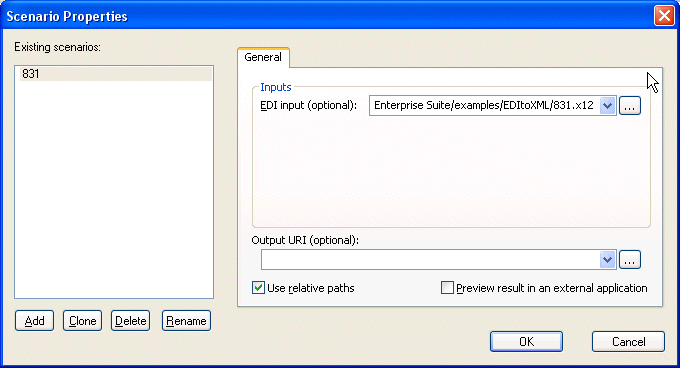Add a new scenario
The height and width of the screenshot is (368, 680).
[x=34, y=321]
